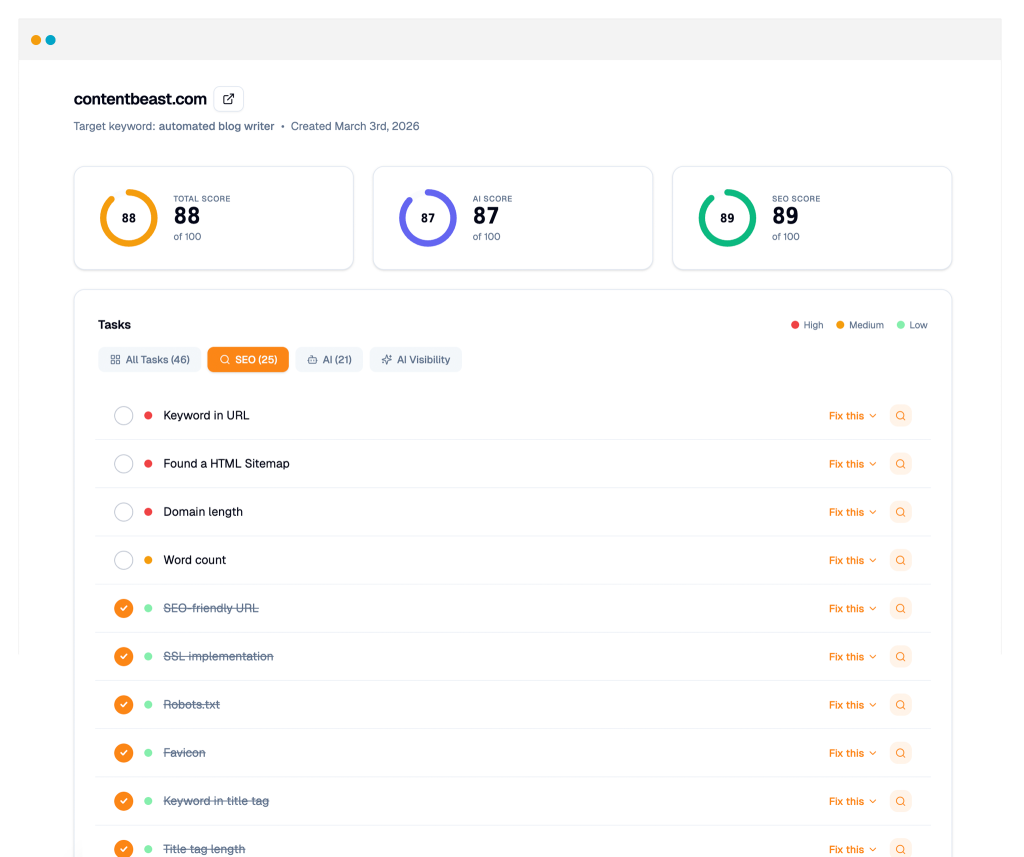Click magnifier icon on Word count row
The image size is (1024, 857).
point(900,560)
